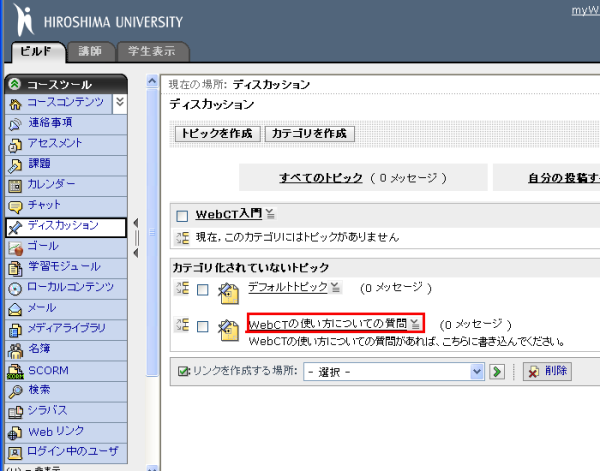Click the カテゴリを作成 button

(309, 134)
